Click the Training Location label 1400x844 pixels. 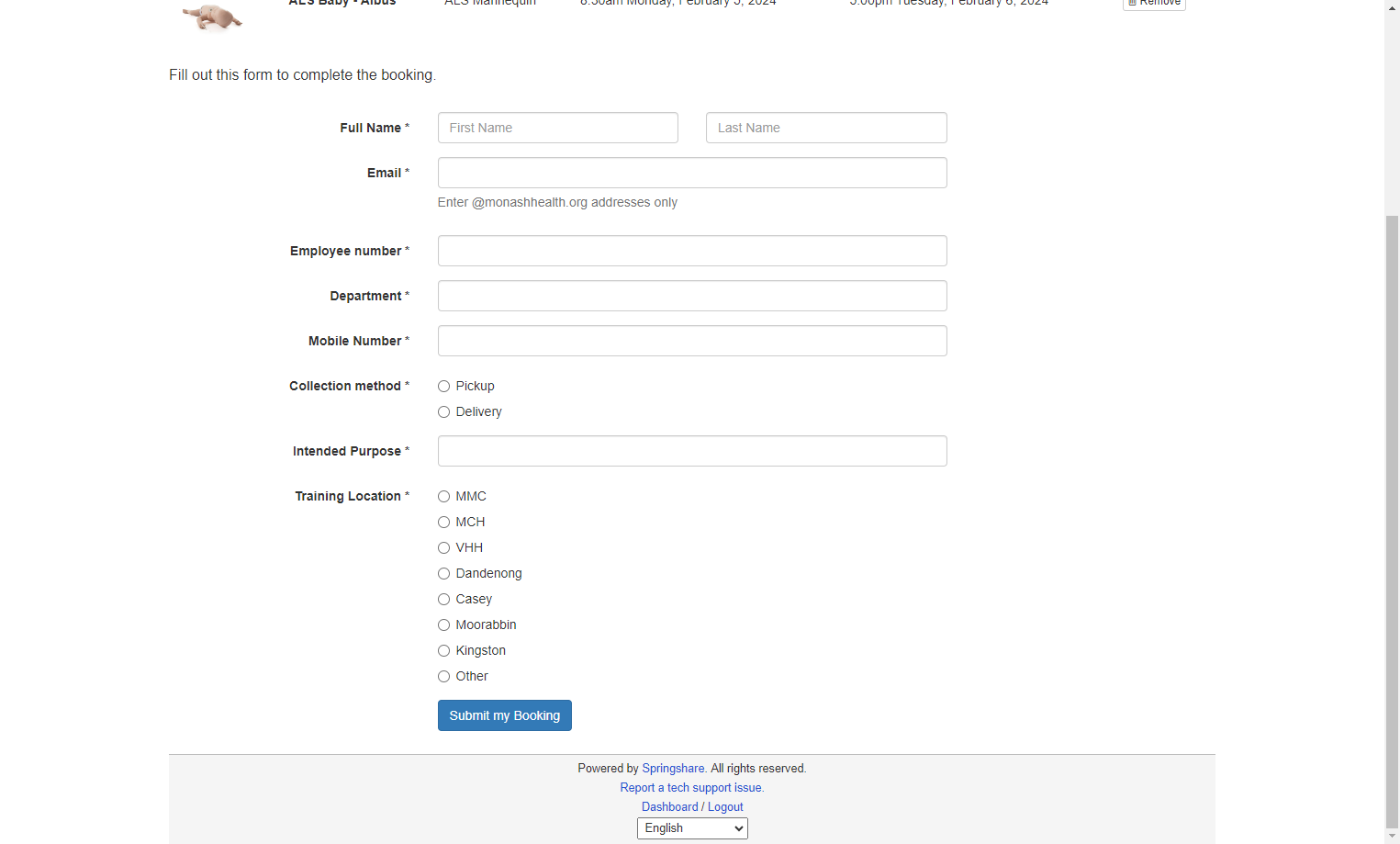click(352, 496)
